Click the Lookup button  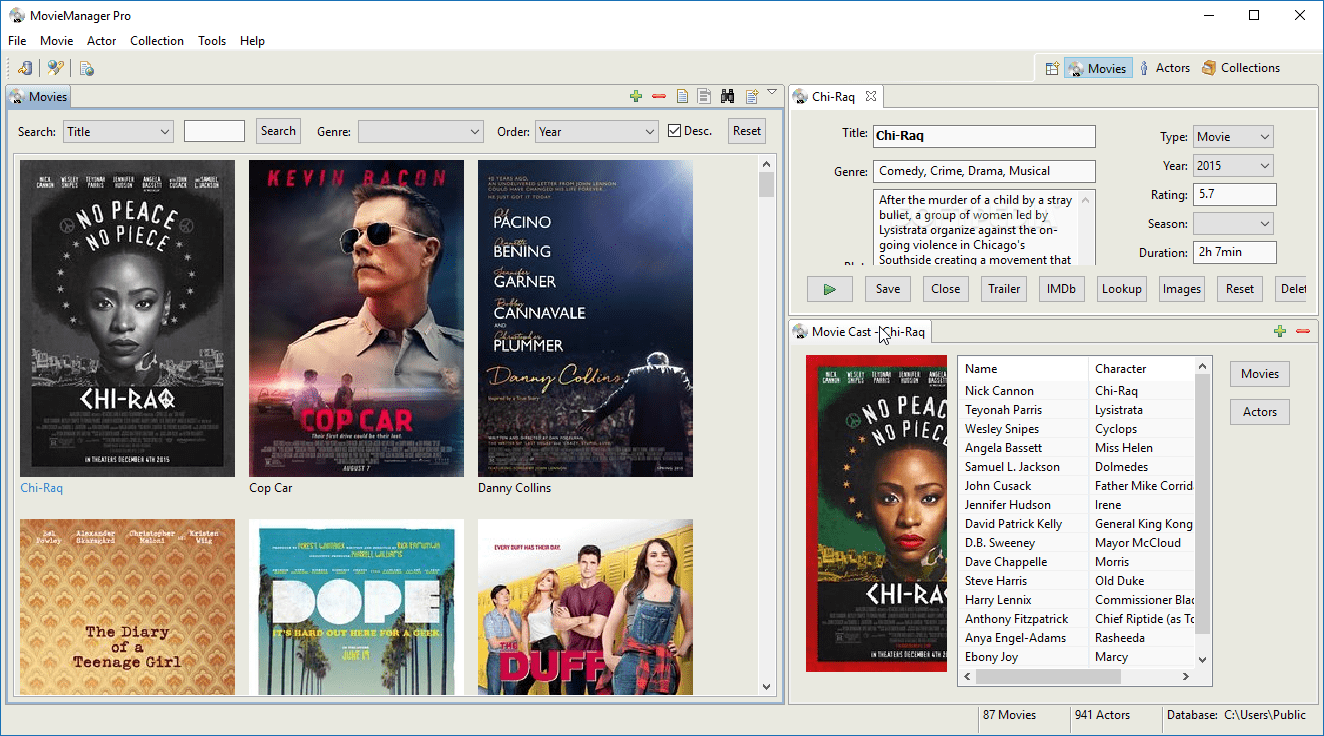tap(1122, 289)
